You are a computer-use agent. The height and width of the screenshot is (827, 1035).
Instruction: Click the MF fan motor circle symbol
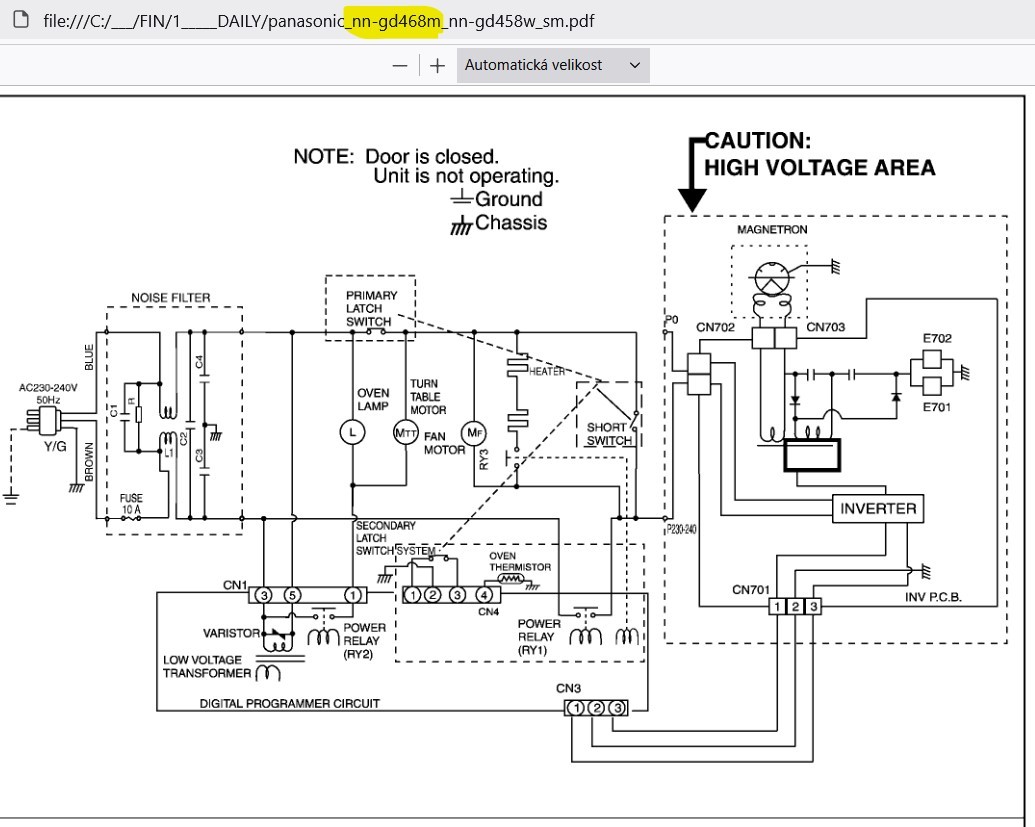[474, 433]
